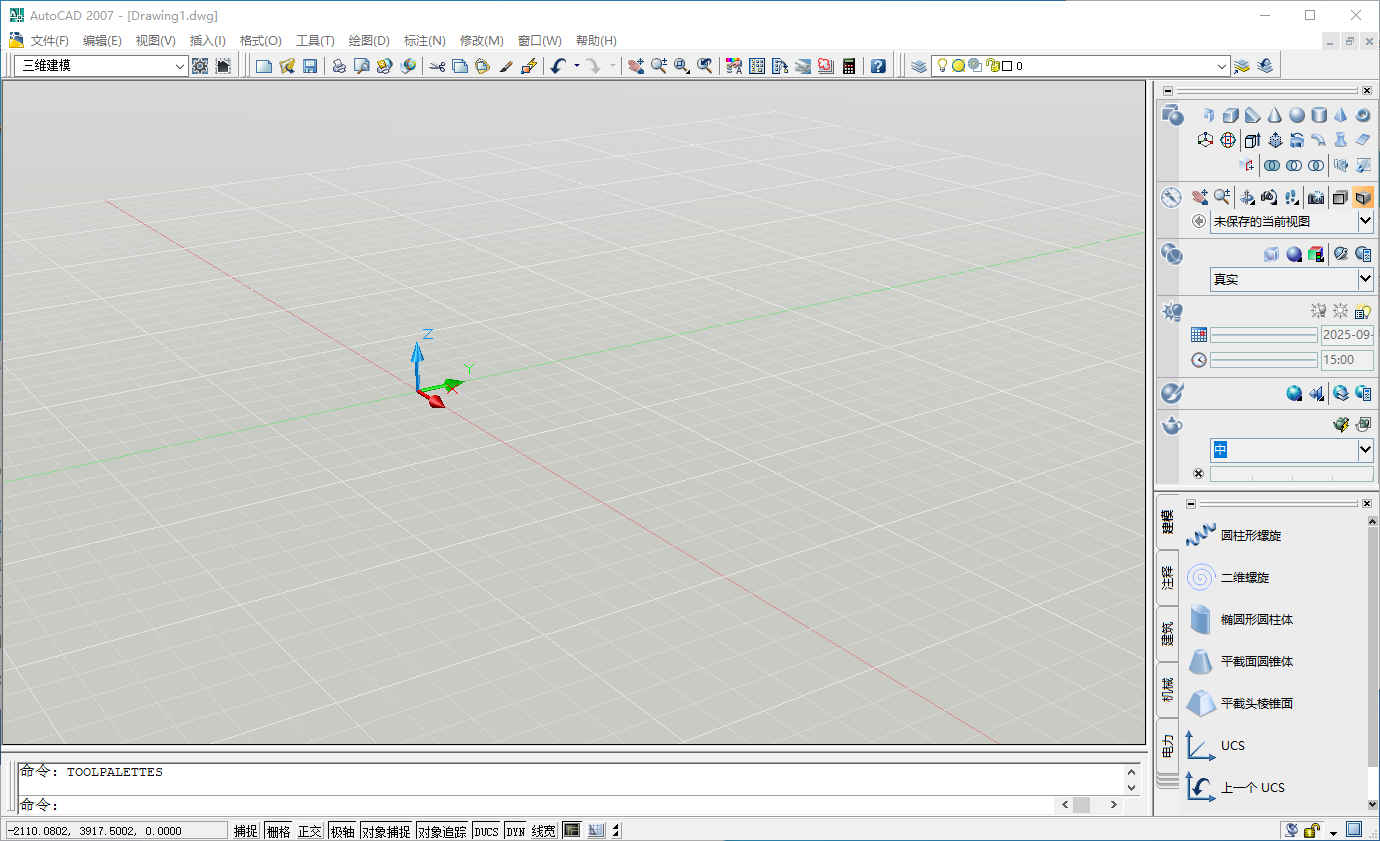This screenshot has height=841, width=1380.
Task: Open the status bar tray settings arrow
Action: tap(1333, 833)
